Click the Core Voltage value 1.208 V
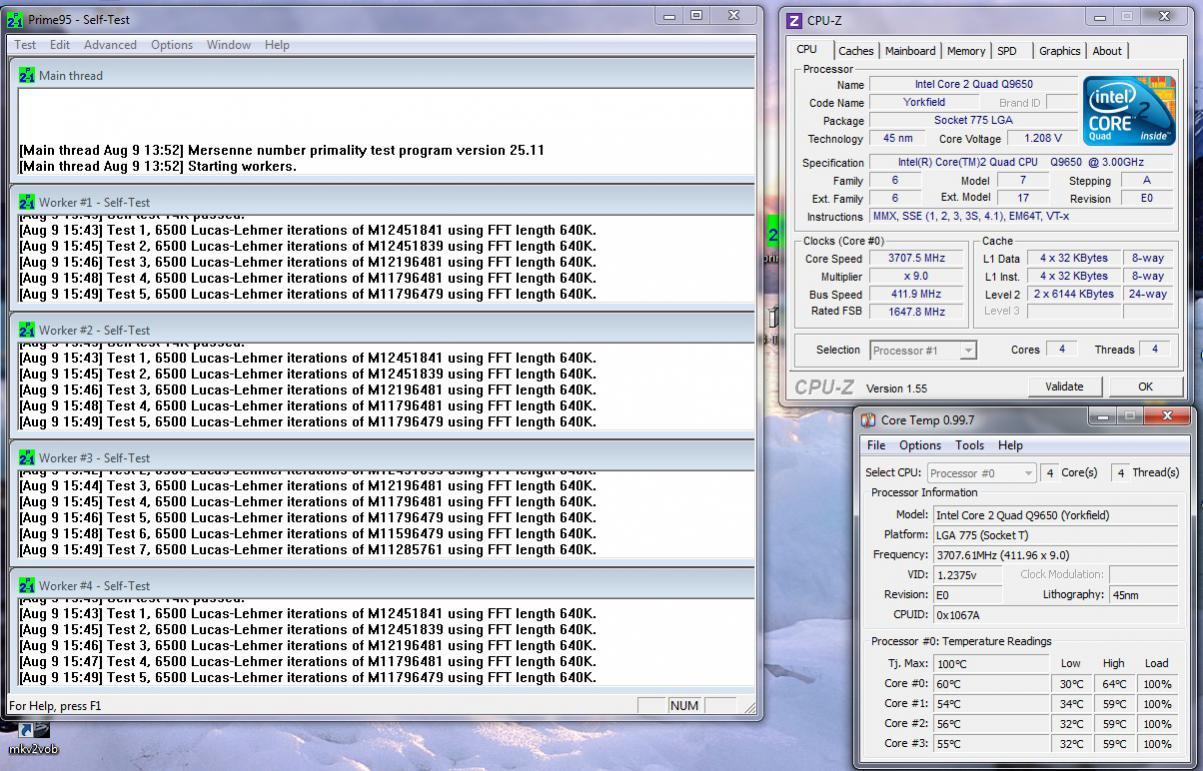 tap(1042, 139)
